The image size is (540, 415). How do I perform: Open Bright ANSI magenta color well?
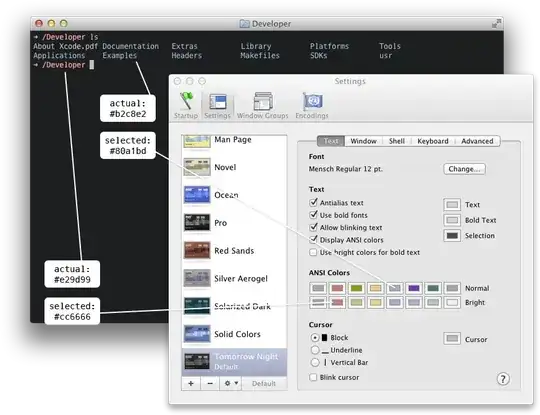414,302
